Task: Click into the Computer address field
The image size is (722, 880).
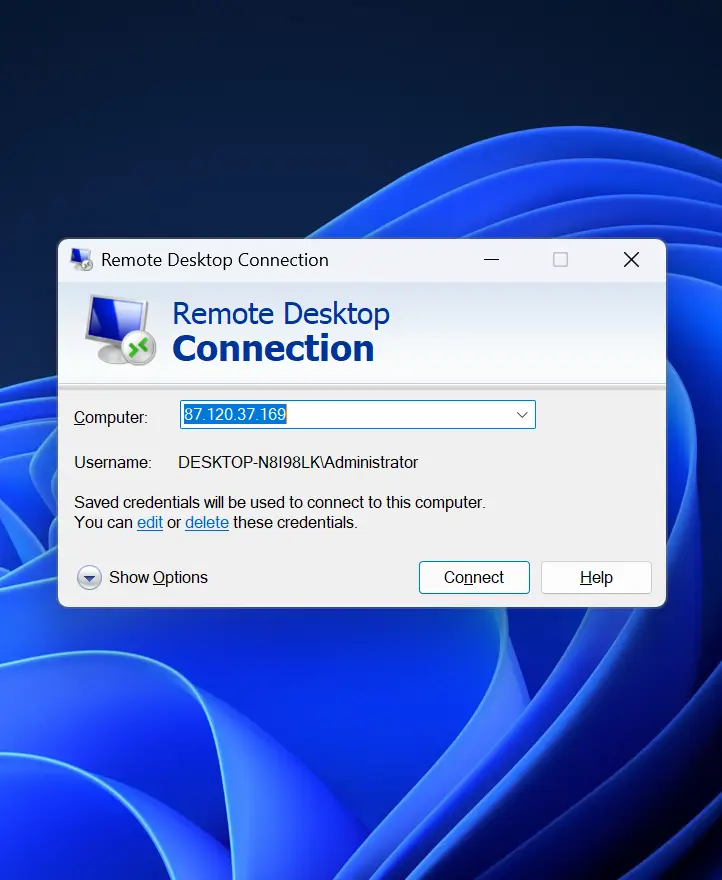Action: point(358,415)
